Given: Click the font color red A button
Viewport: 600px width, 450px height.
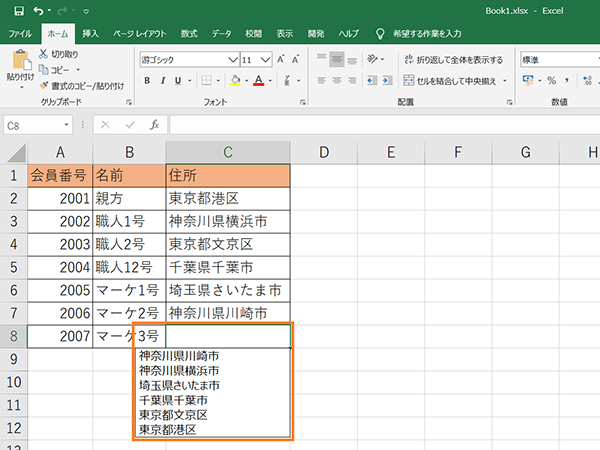Looking at the screenshot, I should (257, 81).
